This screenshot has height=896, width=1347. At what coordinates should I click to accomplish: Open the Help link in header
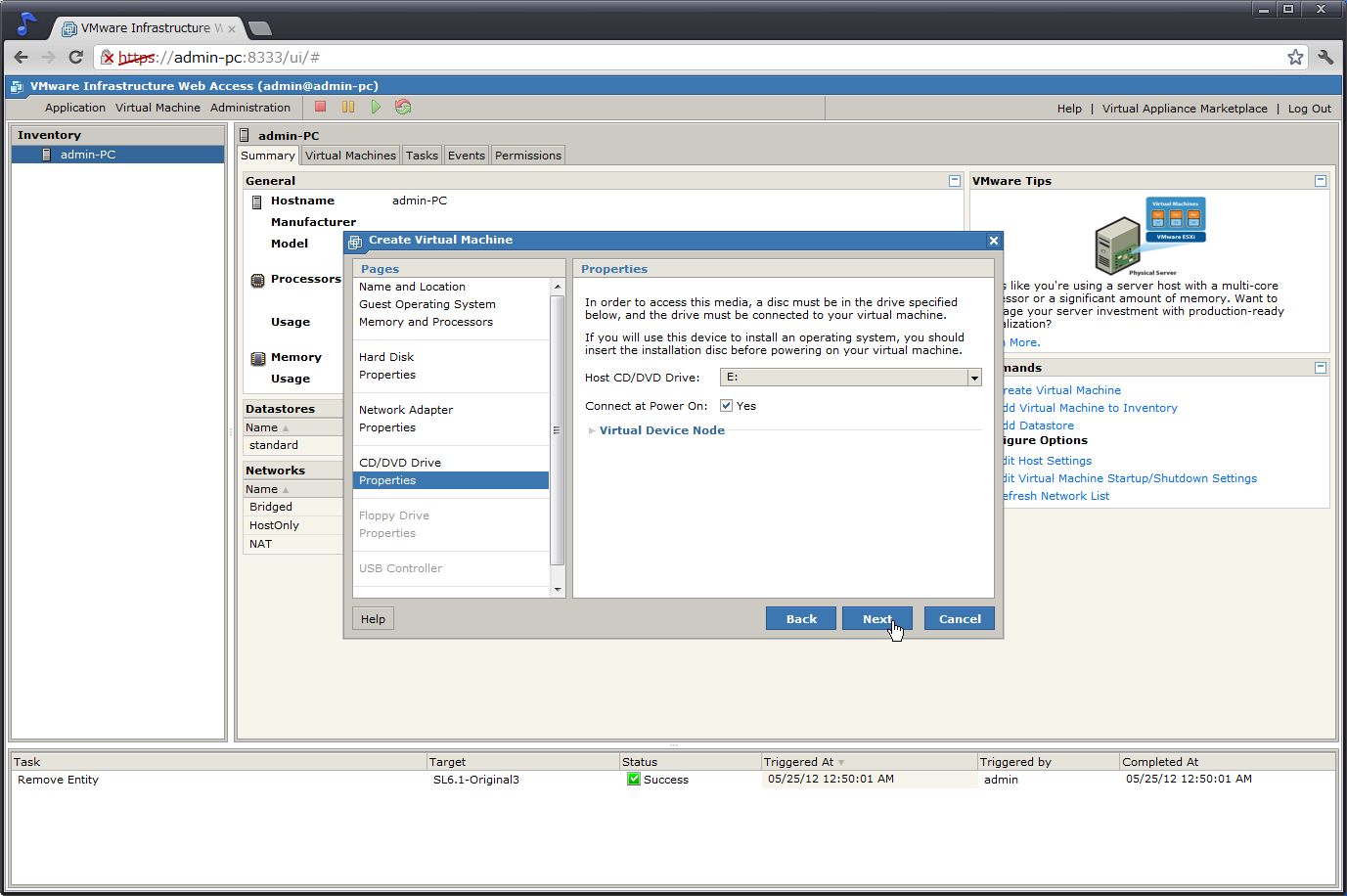1069,109
